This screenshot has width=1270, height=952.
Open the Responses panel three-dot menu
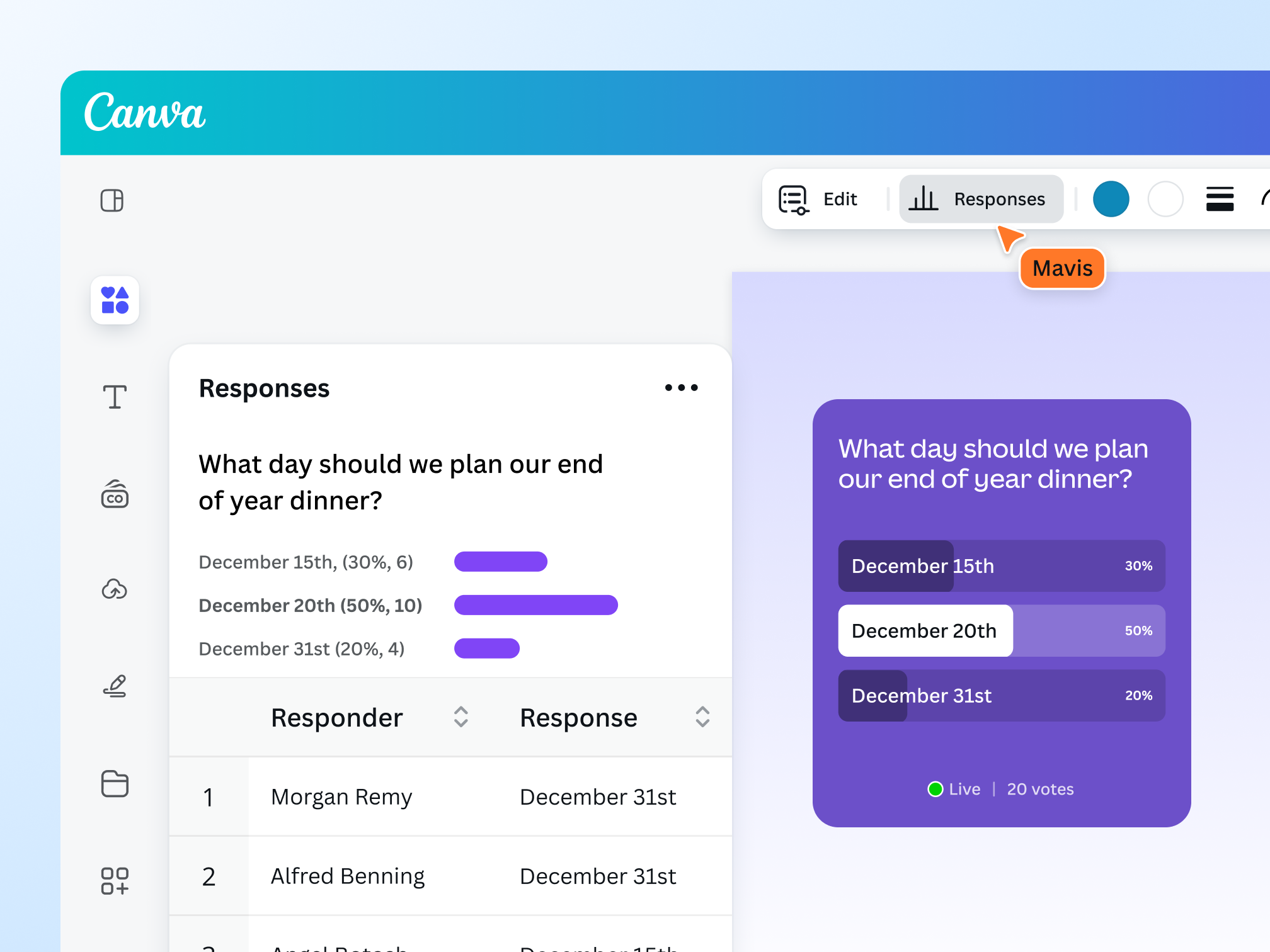coord(681,388)
